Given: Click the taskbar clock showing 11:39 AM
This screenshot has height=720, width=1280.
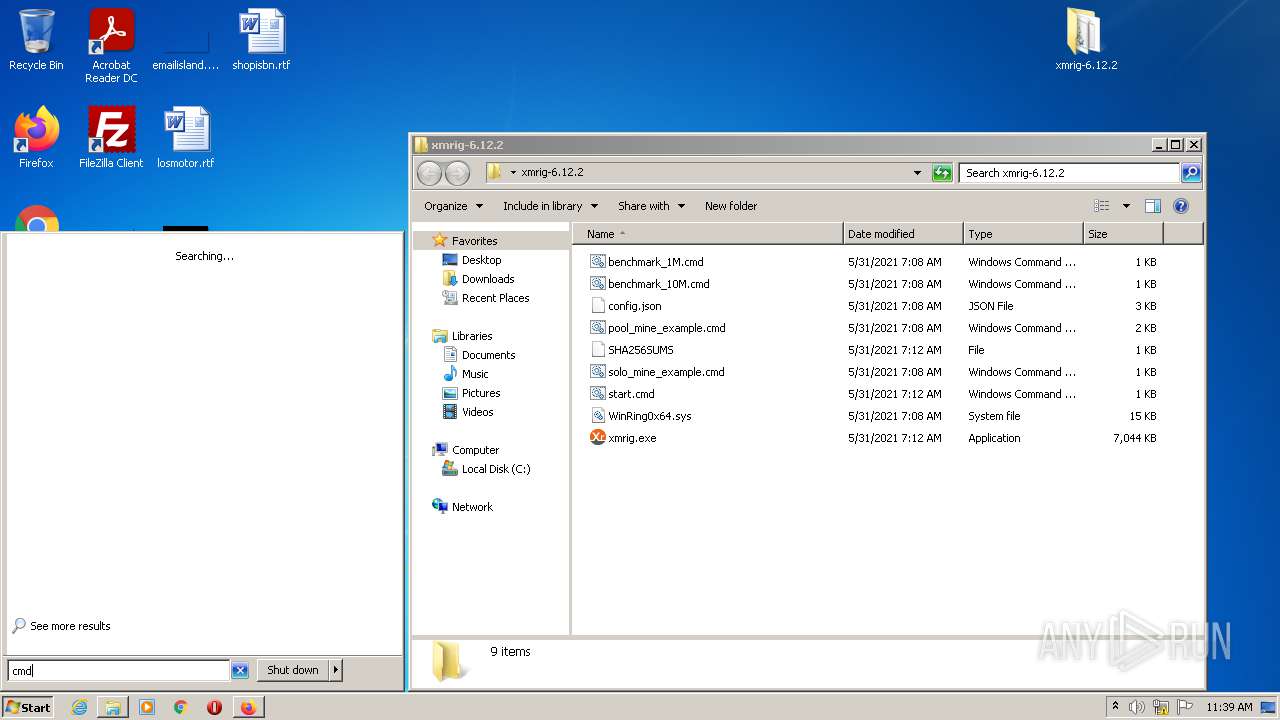Looking at the screenshot, I should 1229,707.
